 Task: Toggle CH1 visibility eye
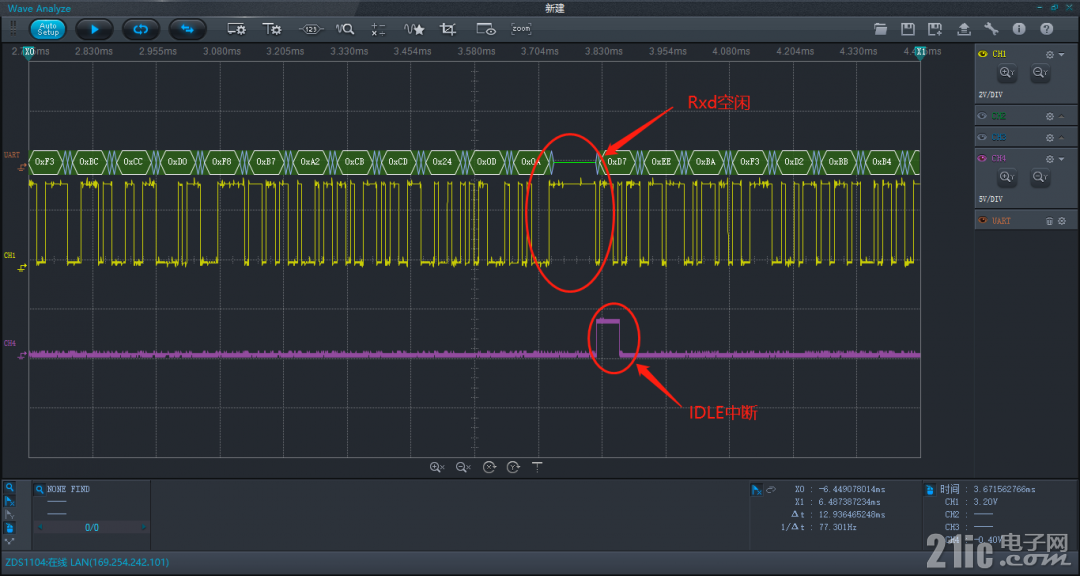983,54
